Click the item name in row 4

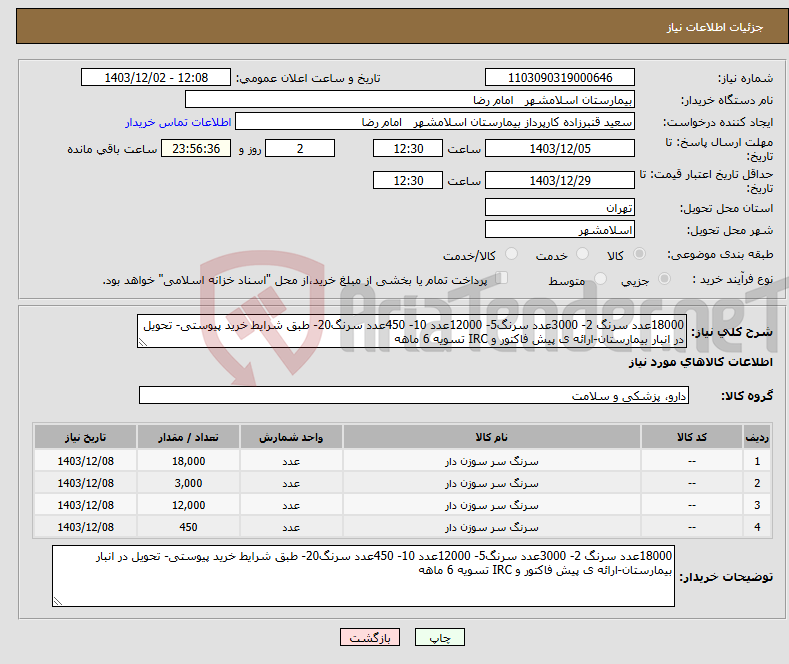pyautogui.click(x=492, y=527)
